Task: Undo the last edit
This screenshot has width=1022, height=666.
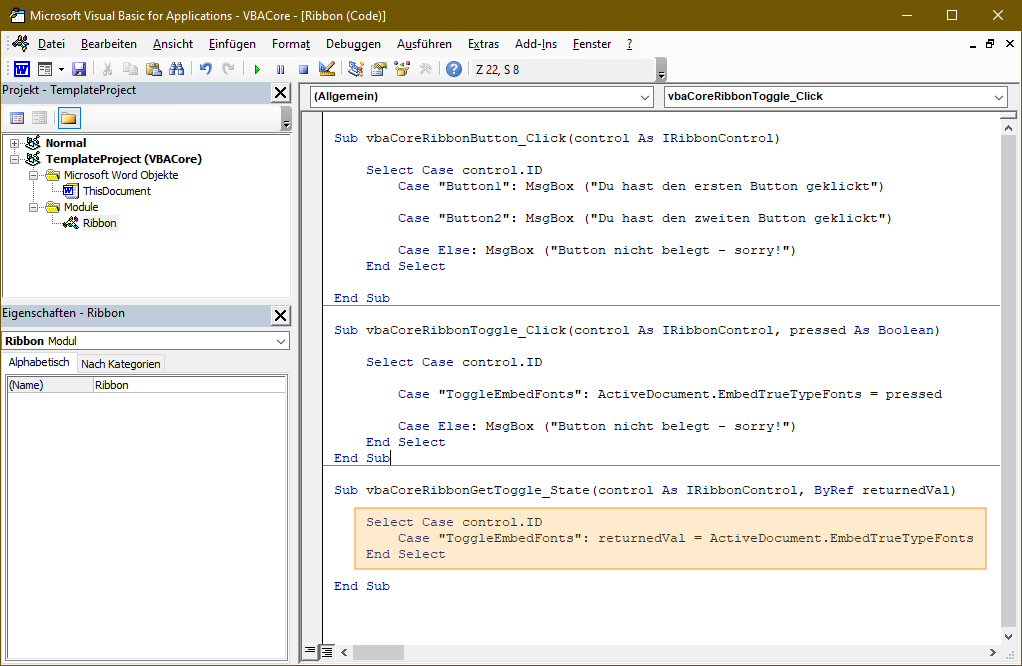Action: coord(205,69)
